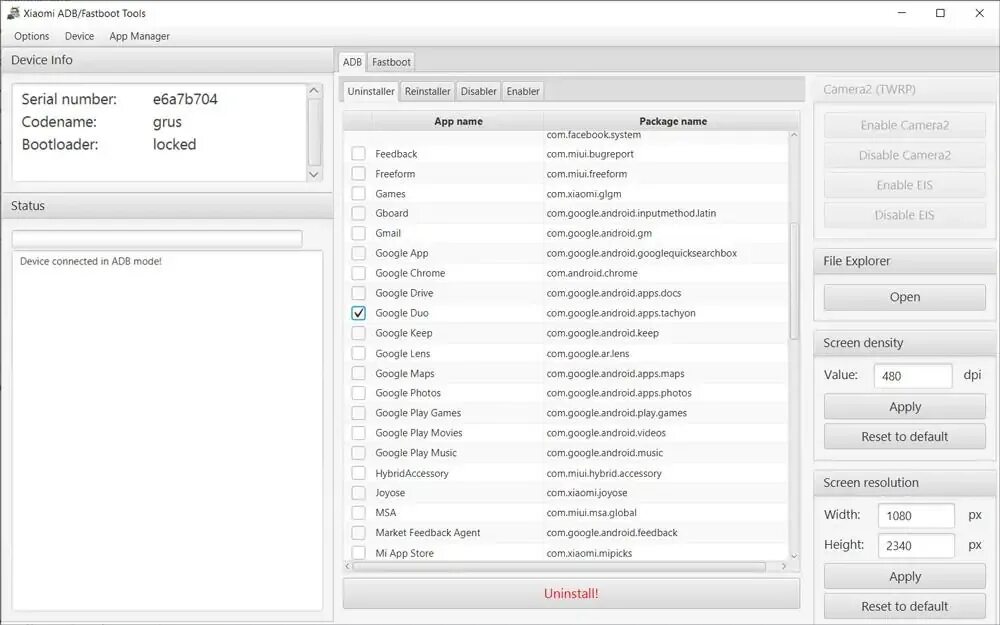The image size is (1000, 625).
Task: Tick the Games checkbox
Action: tap(358, 193)
